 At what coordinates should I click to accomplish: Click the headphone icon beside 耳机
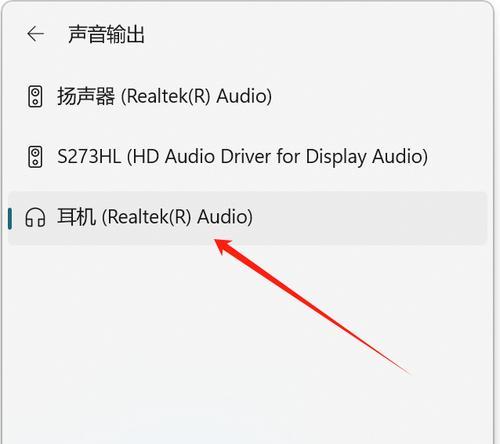[35, 217]
